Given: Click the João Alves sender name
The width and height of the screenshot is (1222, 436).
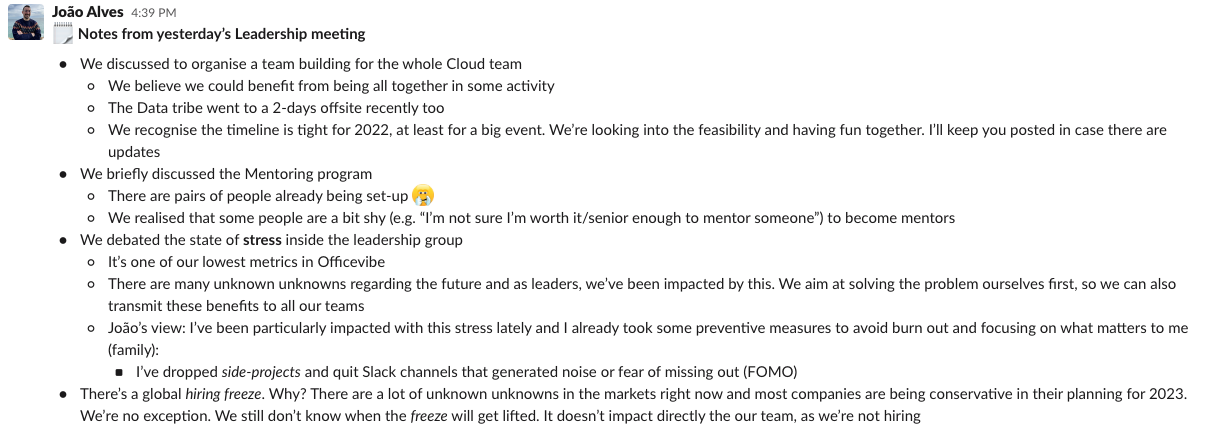Looking at the screenshot, I should coord(87,12).
